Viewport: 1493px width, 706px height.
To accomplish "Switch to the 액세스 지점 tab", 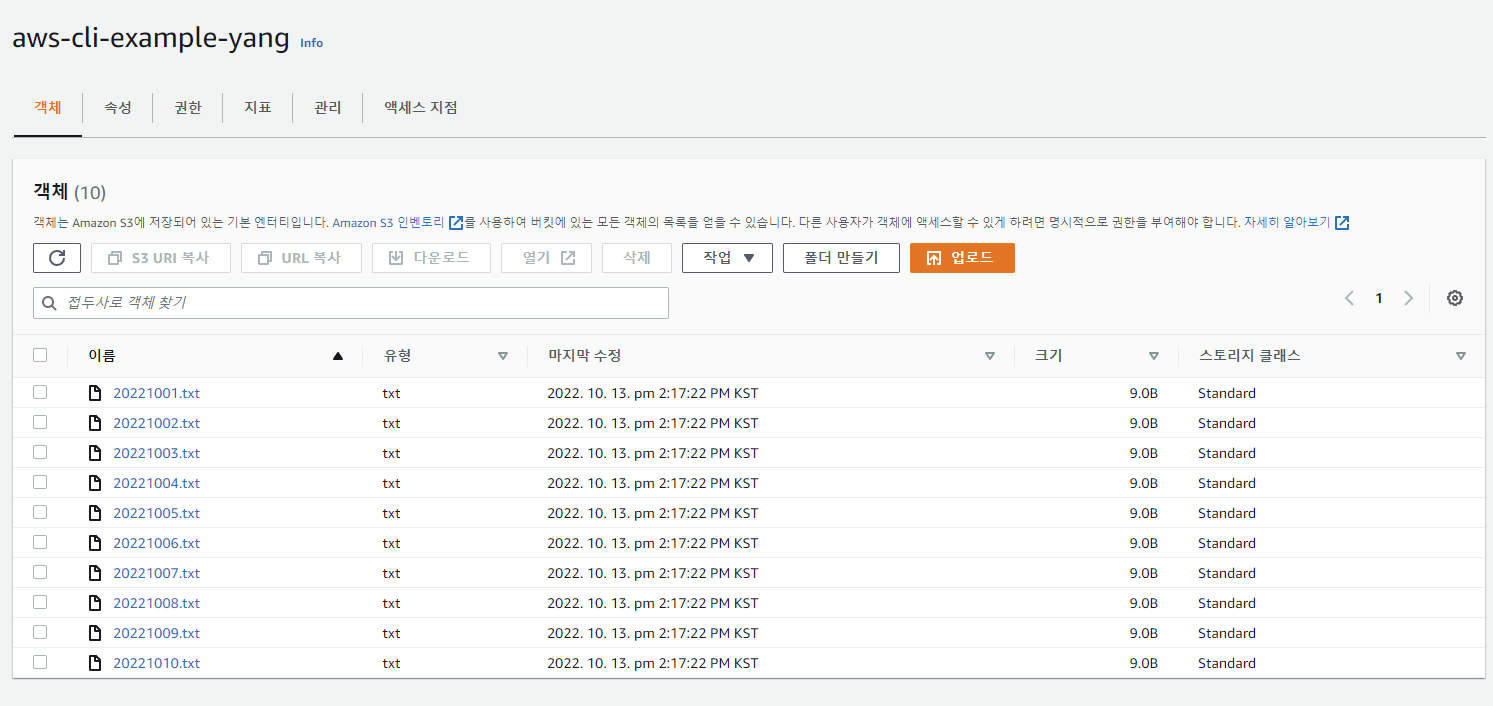I will (421, 108).
